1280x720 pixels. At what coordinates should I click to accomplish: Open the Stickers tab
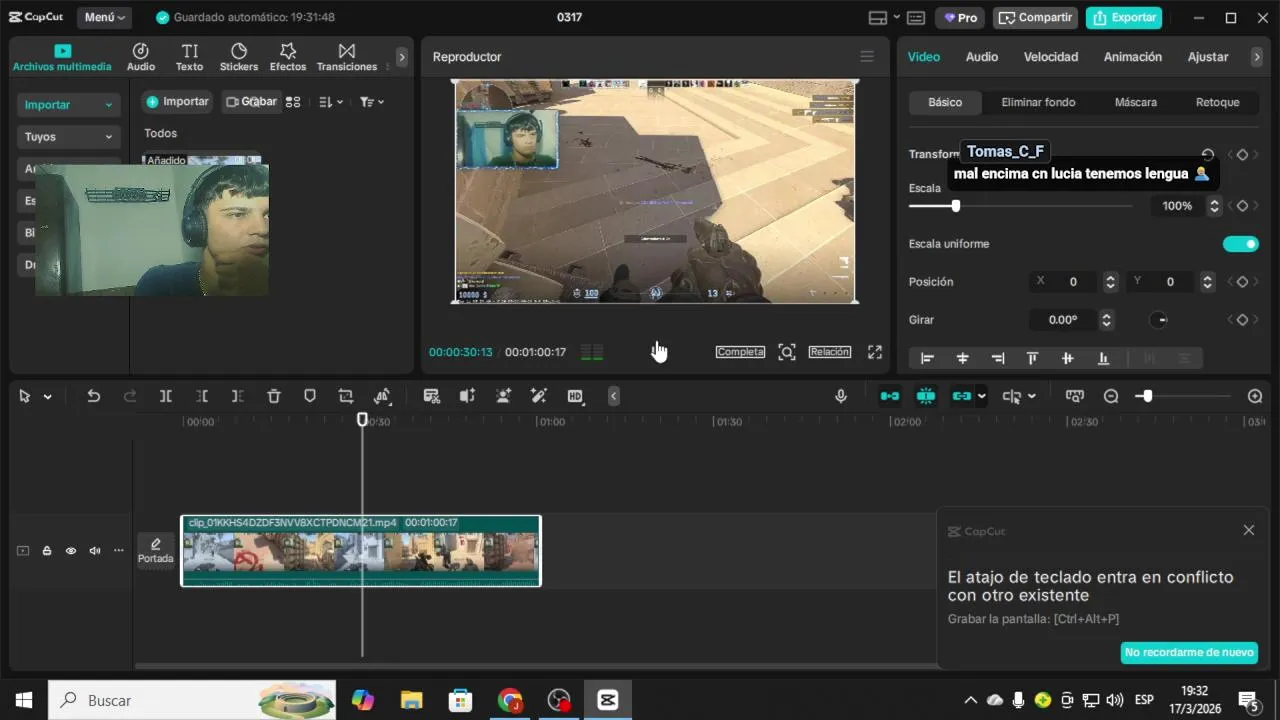[x=239, y=57]
